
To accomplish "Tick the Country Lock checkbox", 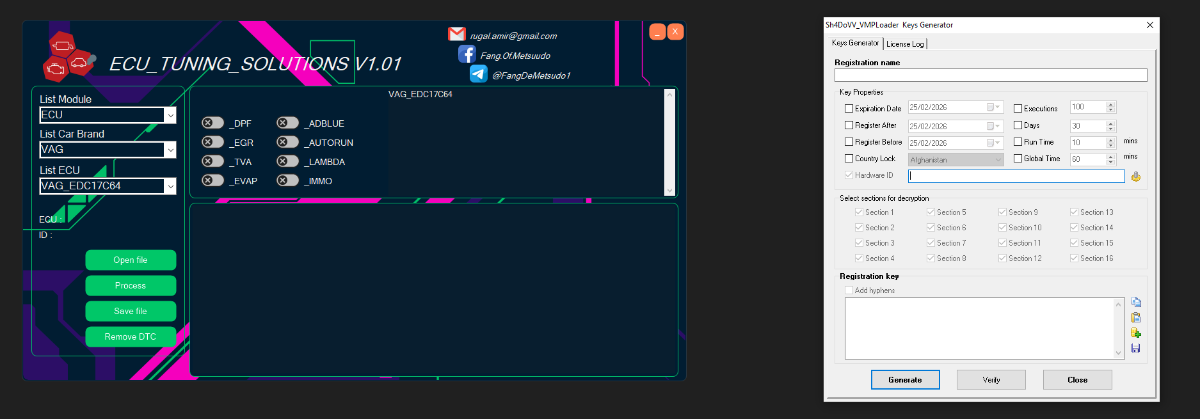I will [x=850, y=159].
